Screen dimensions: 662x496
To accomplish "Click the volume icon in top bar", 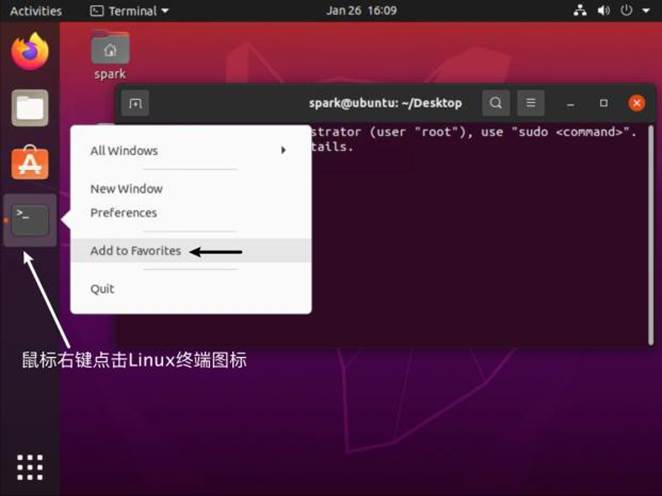I will (603, 10).
